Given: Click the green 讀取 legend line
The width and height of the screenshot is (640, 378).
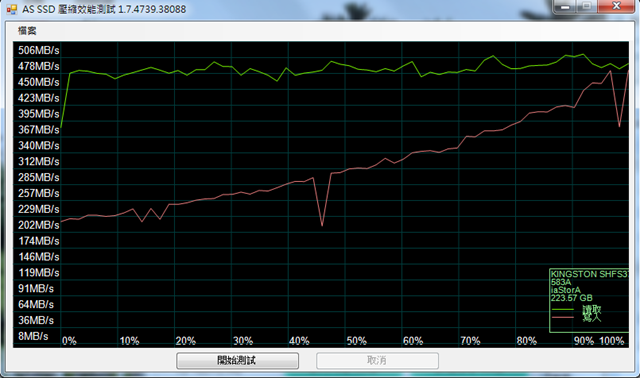Looking at the screenshot, I should point(563,309).
